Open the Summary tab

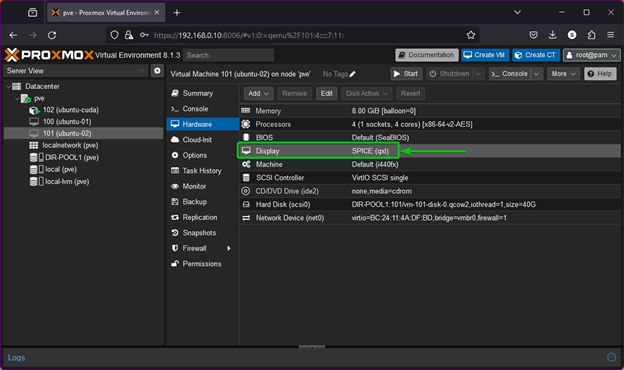pyautogui.click(x=203, y=93)
